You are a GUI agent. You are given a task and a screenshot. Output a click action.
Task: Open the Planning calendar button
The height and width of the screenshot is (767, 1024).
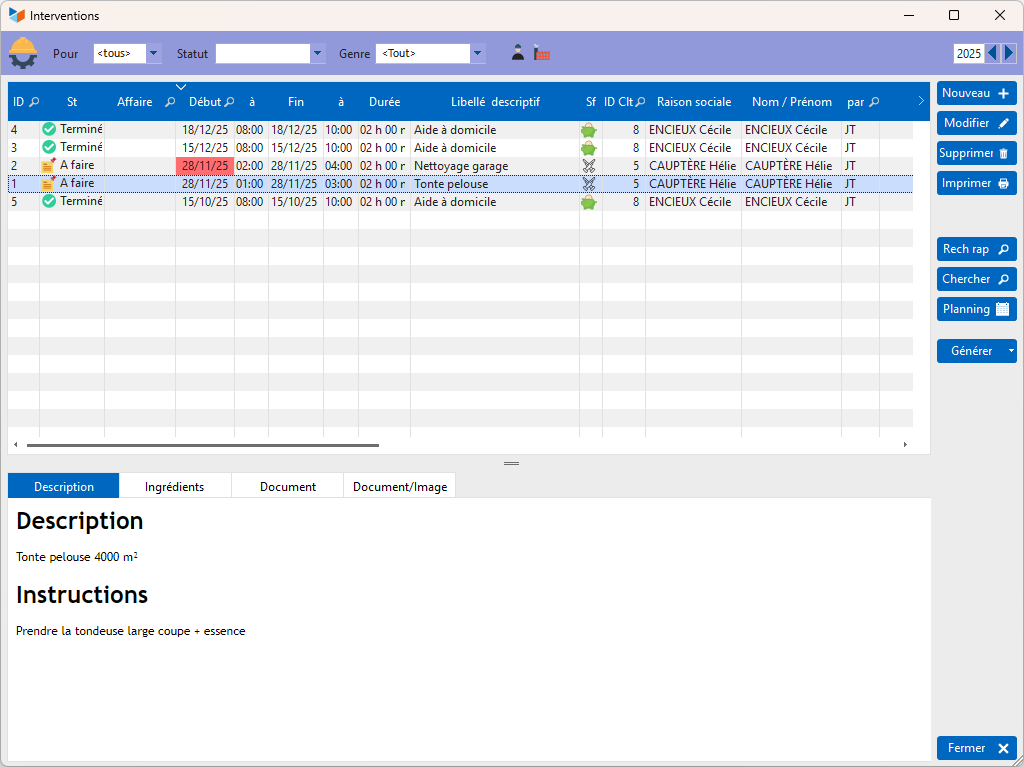(976, 309)
